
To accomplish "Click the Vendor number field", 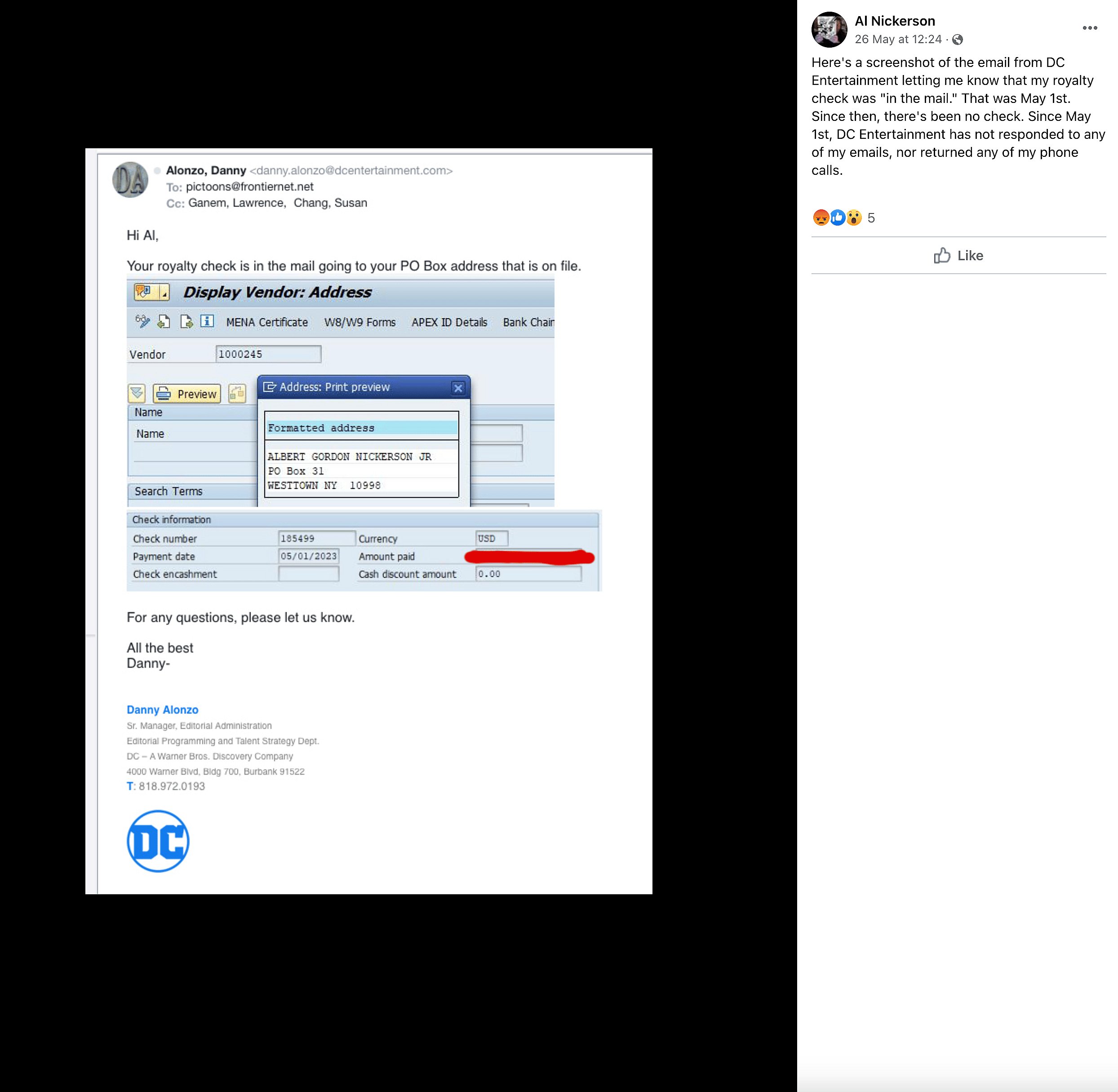I will click(268, 354).
